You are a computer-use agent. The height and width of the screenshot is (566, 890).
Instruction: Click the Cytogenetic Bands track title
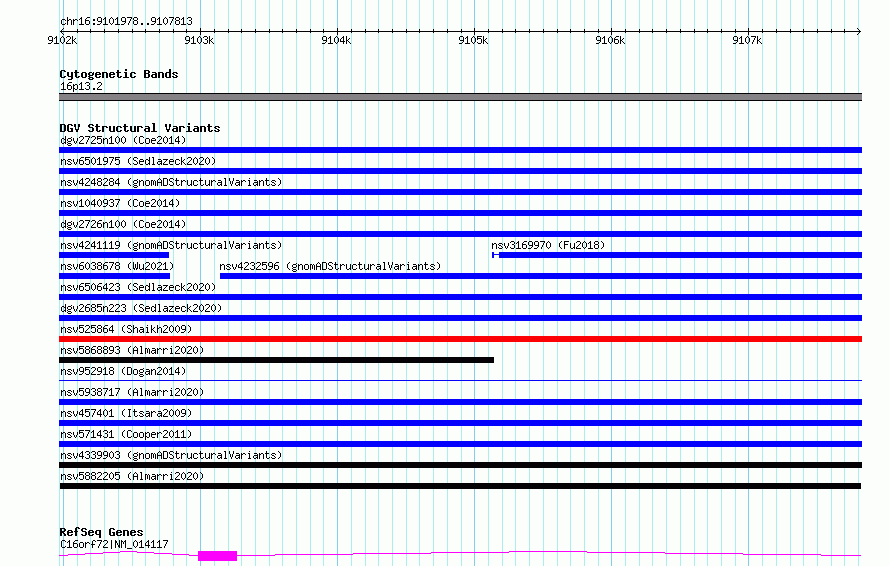click(119, 74)
